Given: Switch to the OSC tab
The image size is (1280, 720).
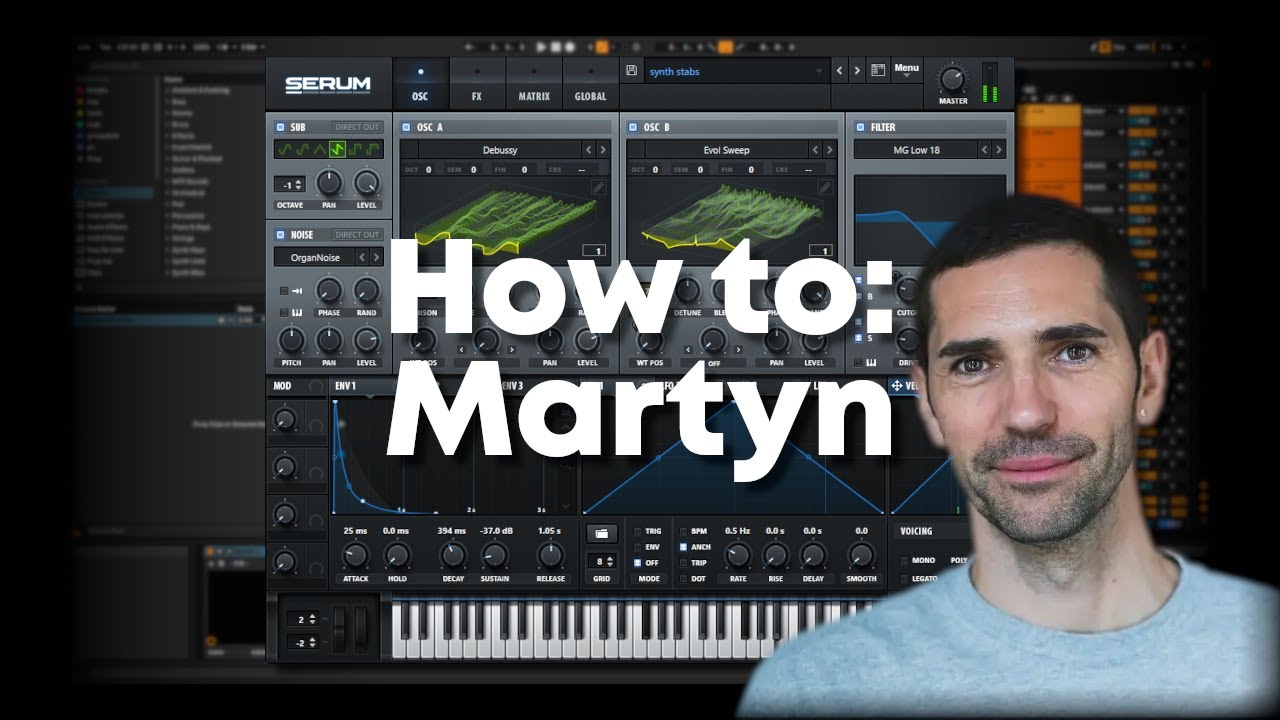Looking at the screenshot, I should coord(420,84).
